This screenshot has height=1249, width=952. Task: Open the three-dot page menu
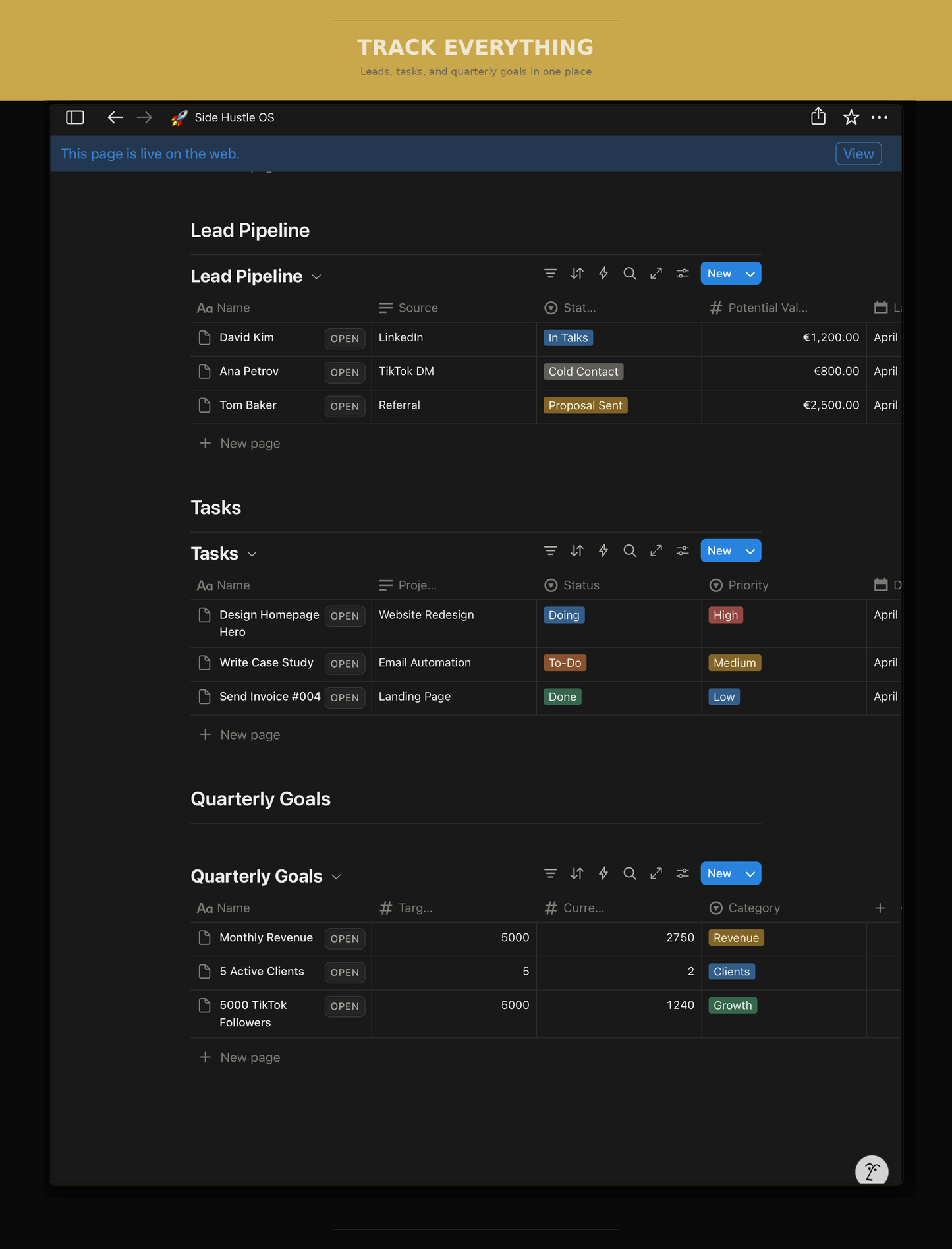pyautogui.click(x=880, y=117)
